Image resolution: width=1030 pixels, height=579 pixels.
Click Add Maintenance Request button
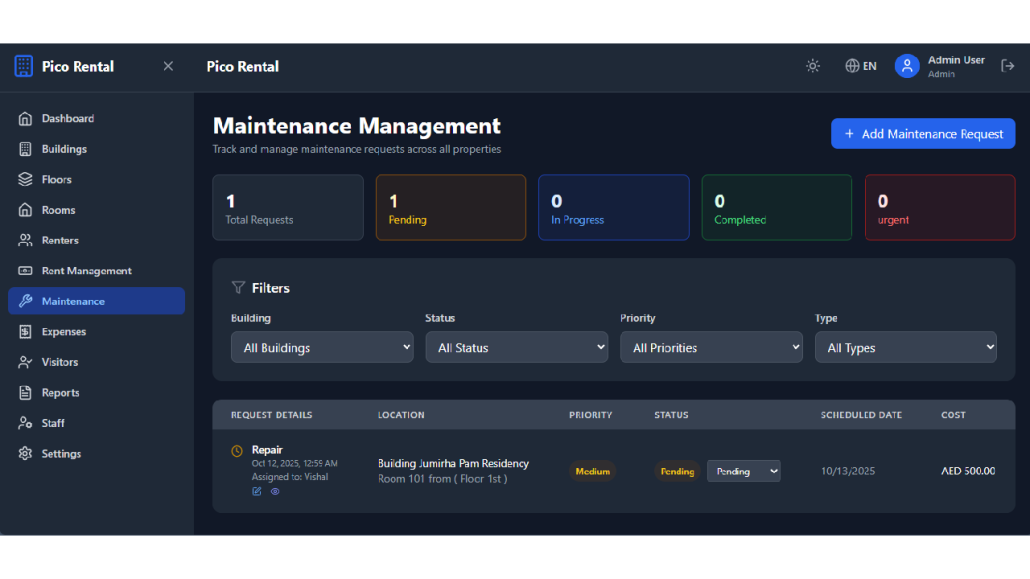point(922,134)
